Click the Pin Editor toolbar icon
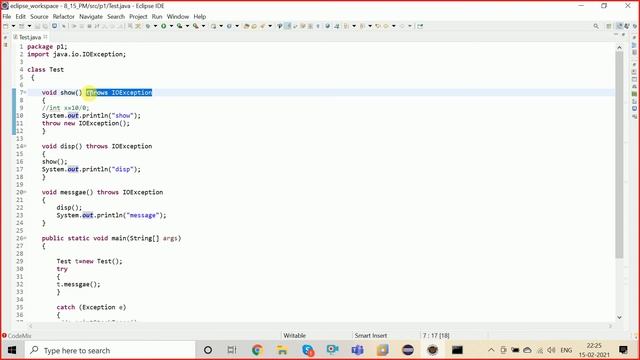Viewport: 640px width, 360px height. click(x=420, y=26)
